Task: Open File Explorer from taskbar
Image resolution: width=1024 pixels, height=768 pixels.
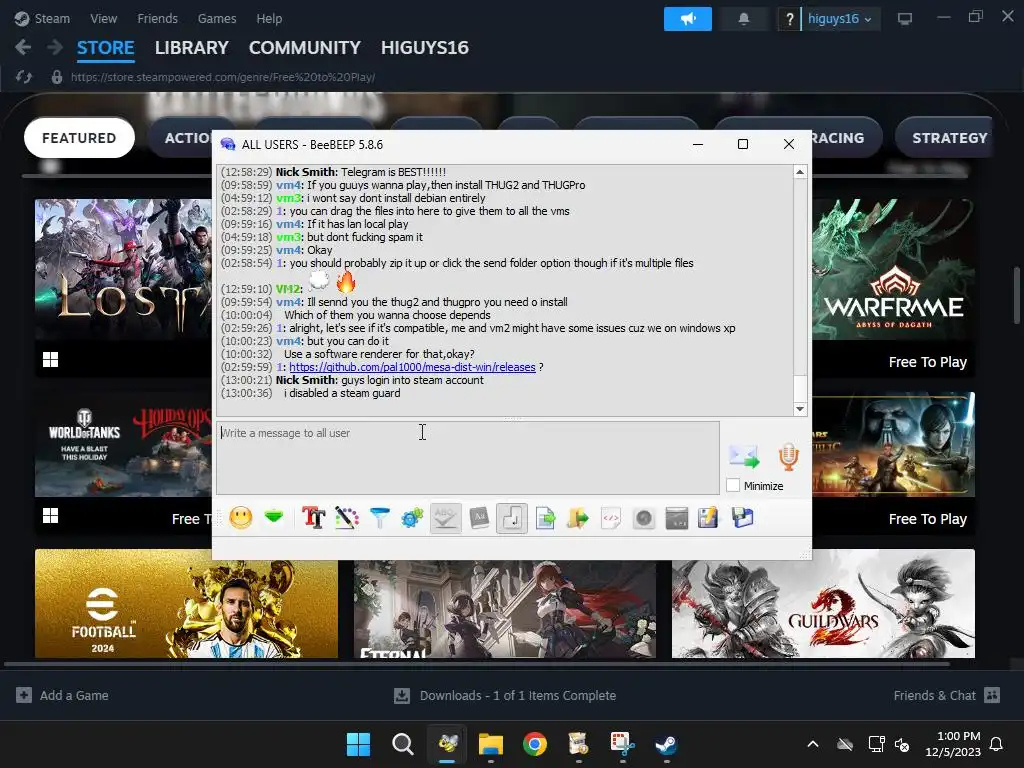Action: (490, 744)
